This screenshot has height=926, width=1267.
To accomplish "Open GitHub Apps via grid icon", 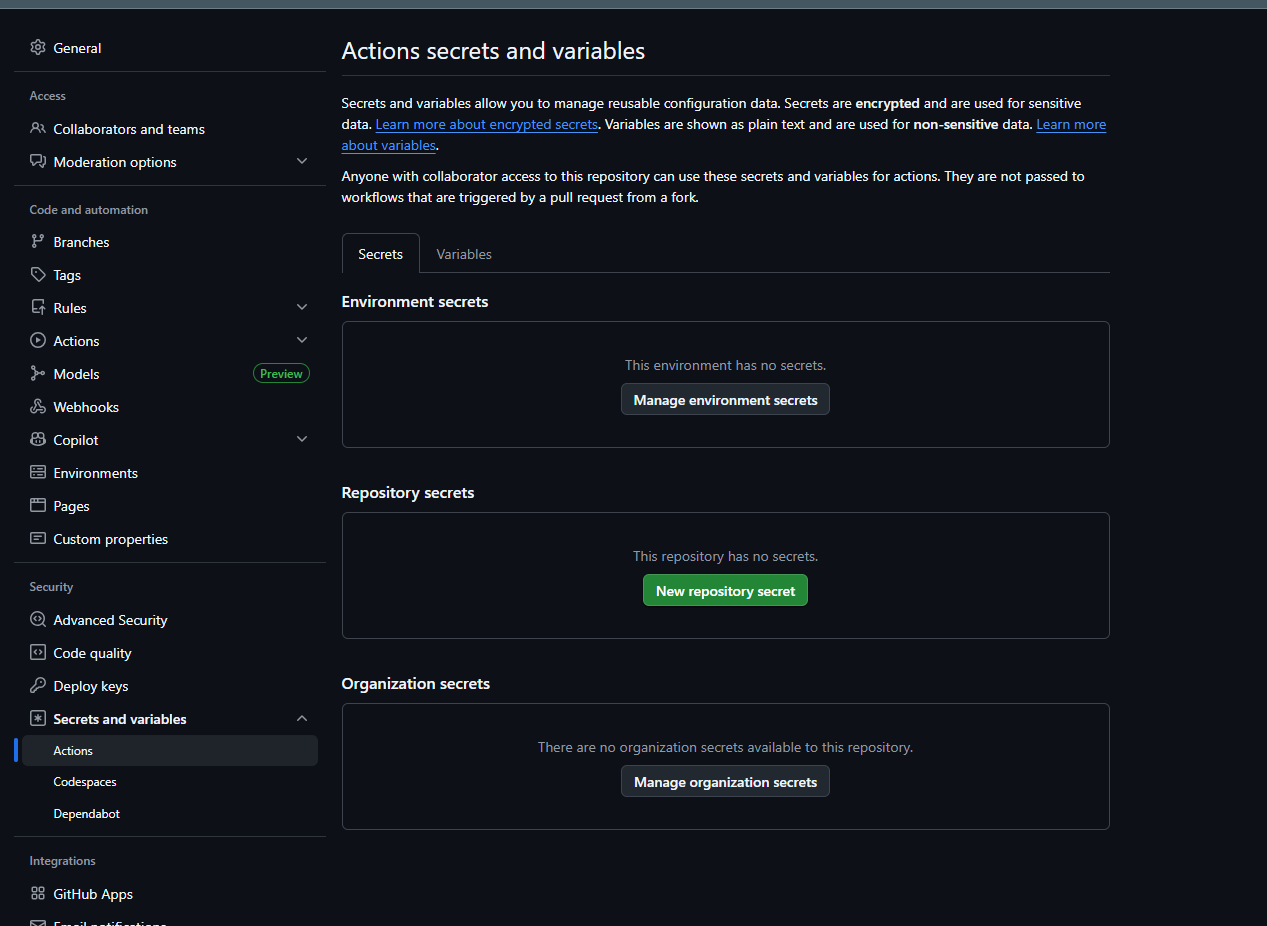I will coord(38,894).
